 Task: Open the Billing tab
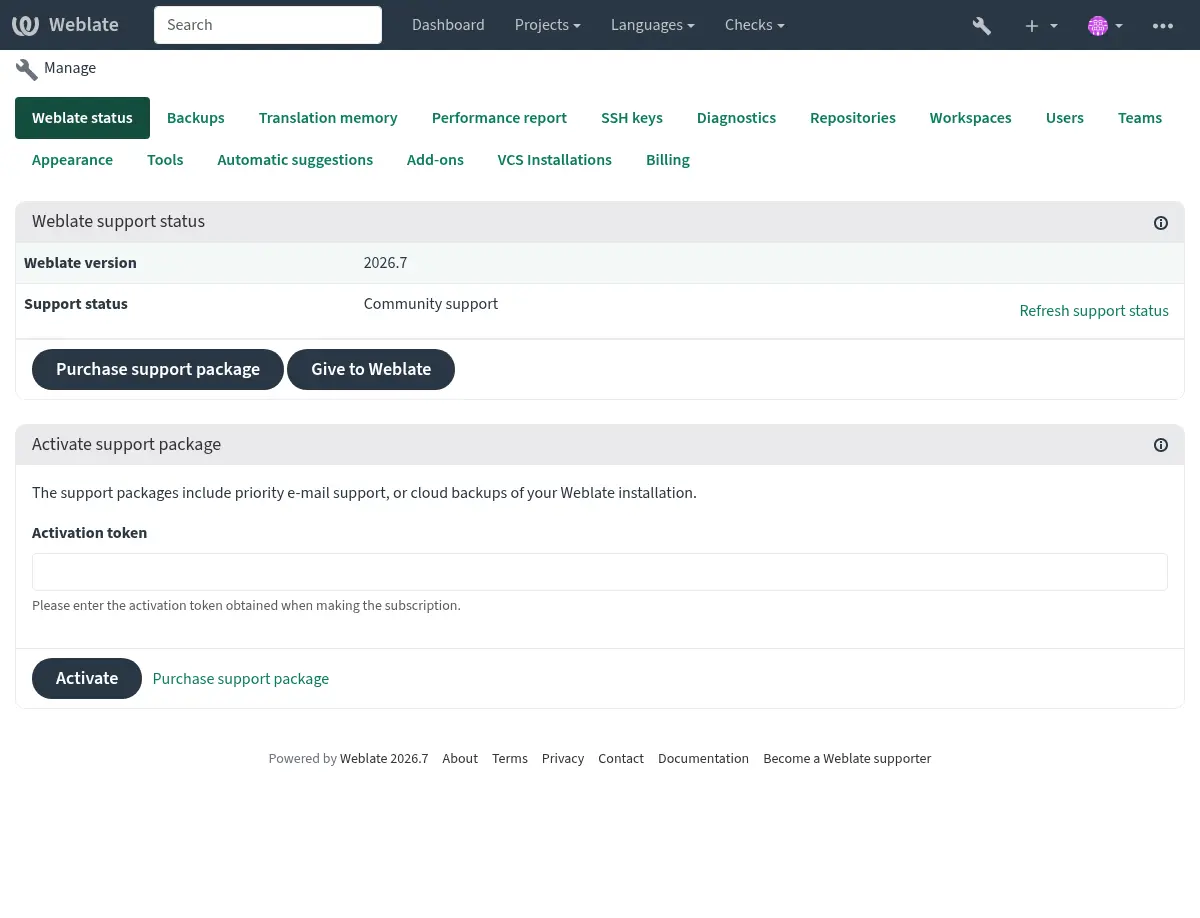pyautogui.click(x=668, y=160)
